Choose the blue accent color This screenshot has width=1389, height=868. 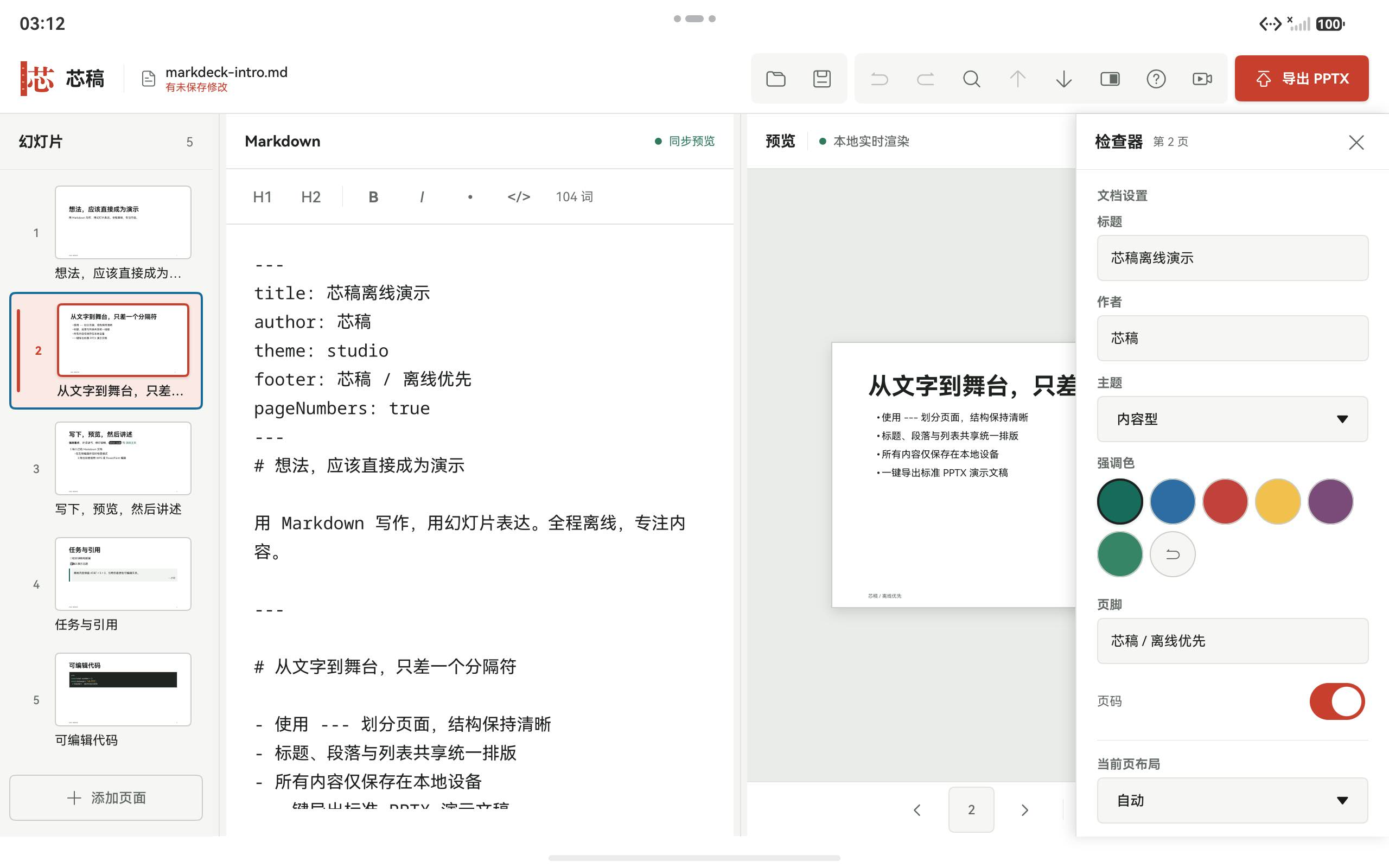click(x=1173, y=501)
